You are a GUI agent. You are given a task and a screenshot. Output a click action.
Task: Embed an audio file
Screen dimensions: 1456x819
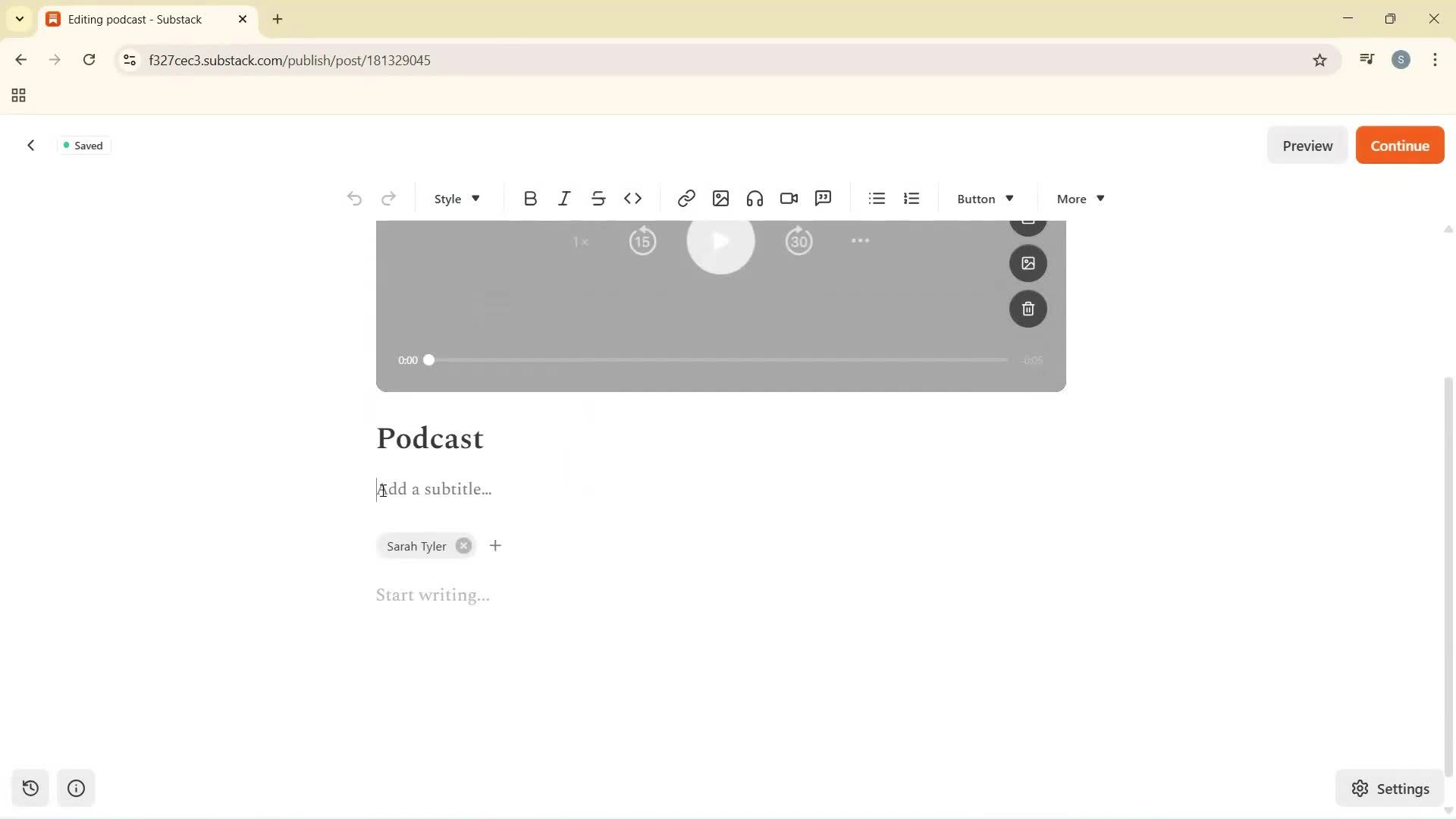click(755, 198)
